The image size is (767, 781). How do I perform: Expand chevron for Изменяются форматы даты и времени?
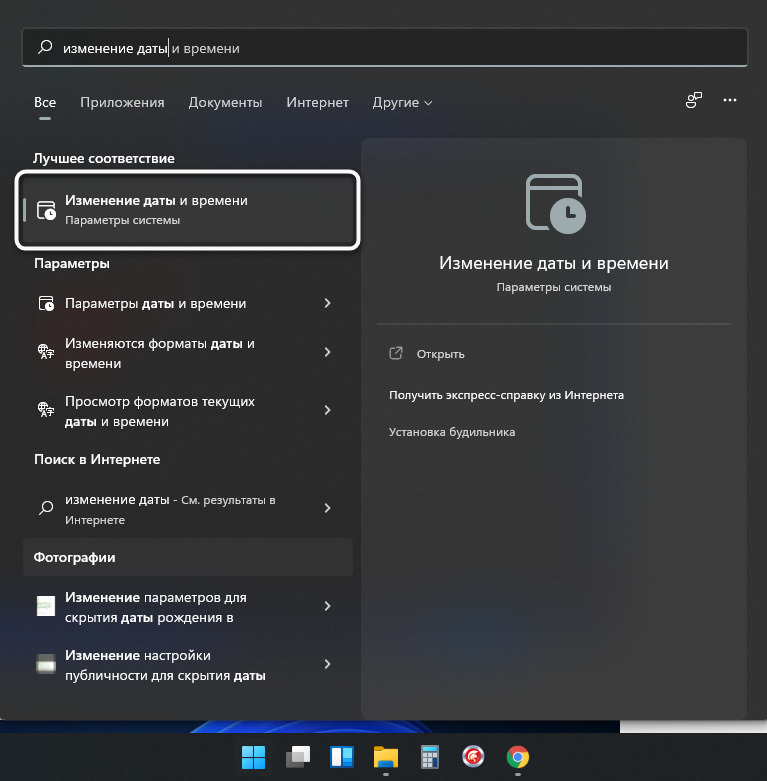[327, 352]
